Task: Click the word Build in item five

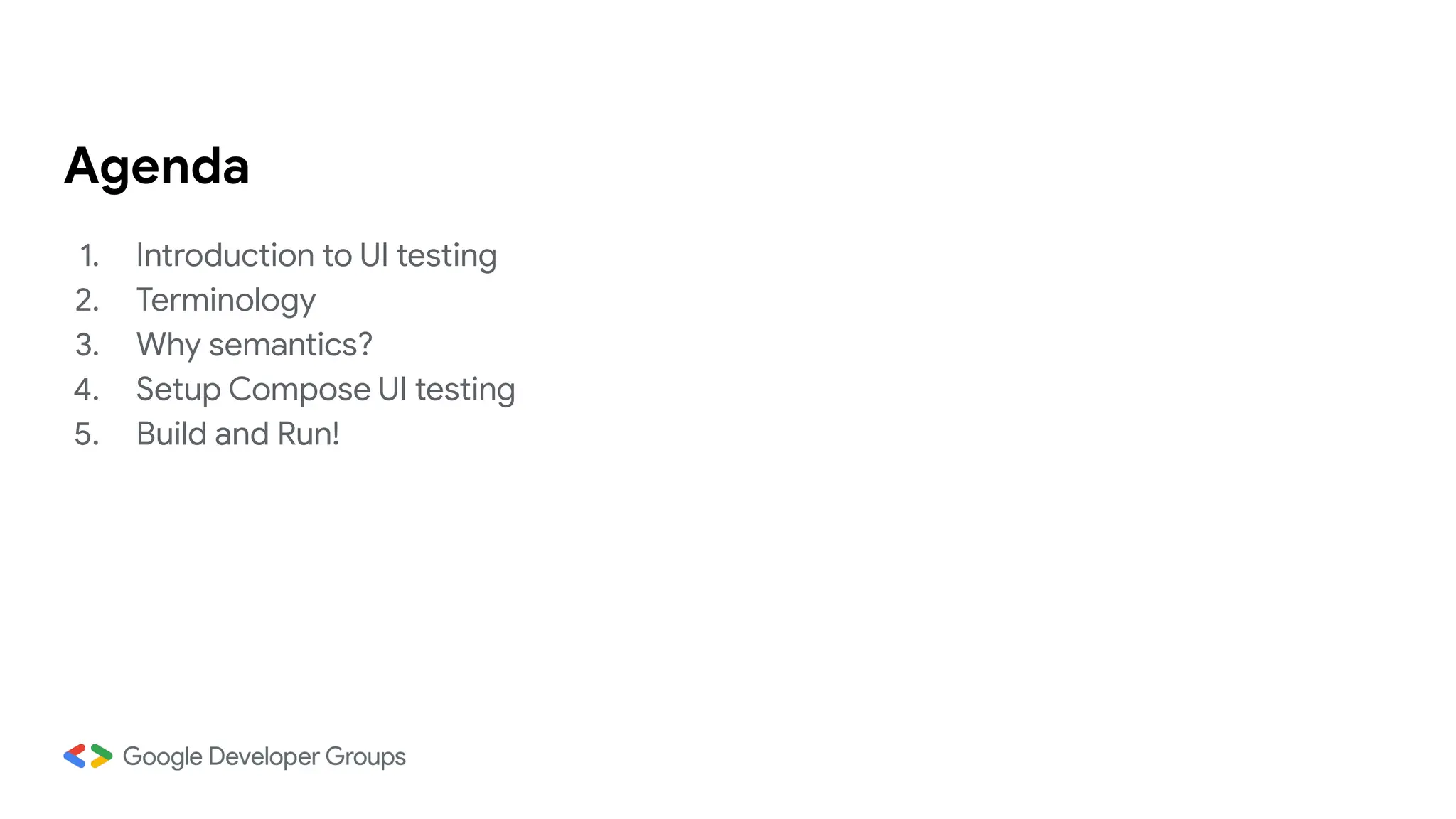Action: (171, 434)
